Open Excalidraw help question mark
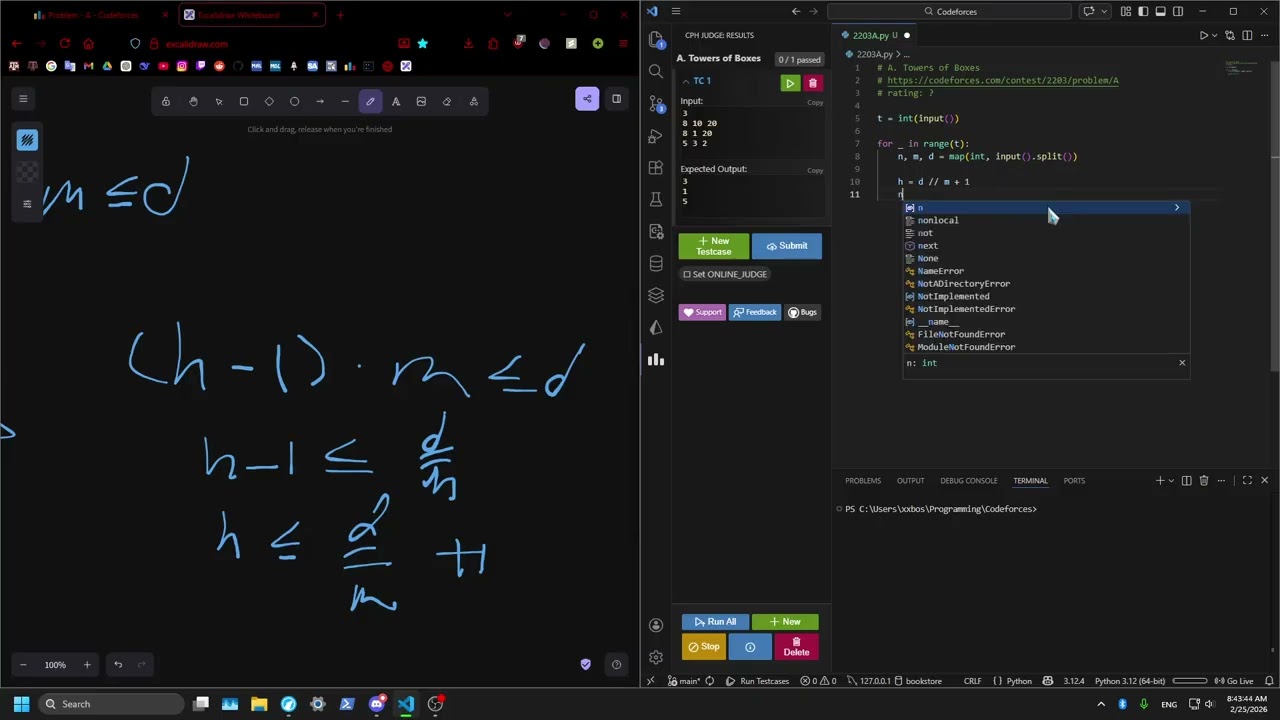 point(616,665)
